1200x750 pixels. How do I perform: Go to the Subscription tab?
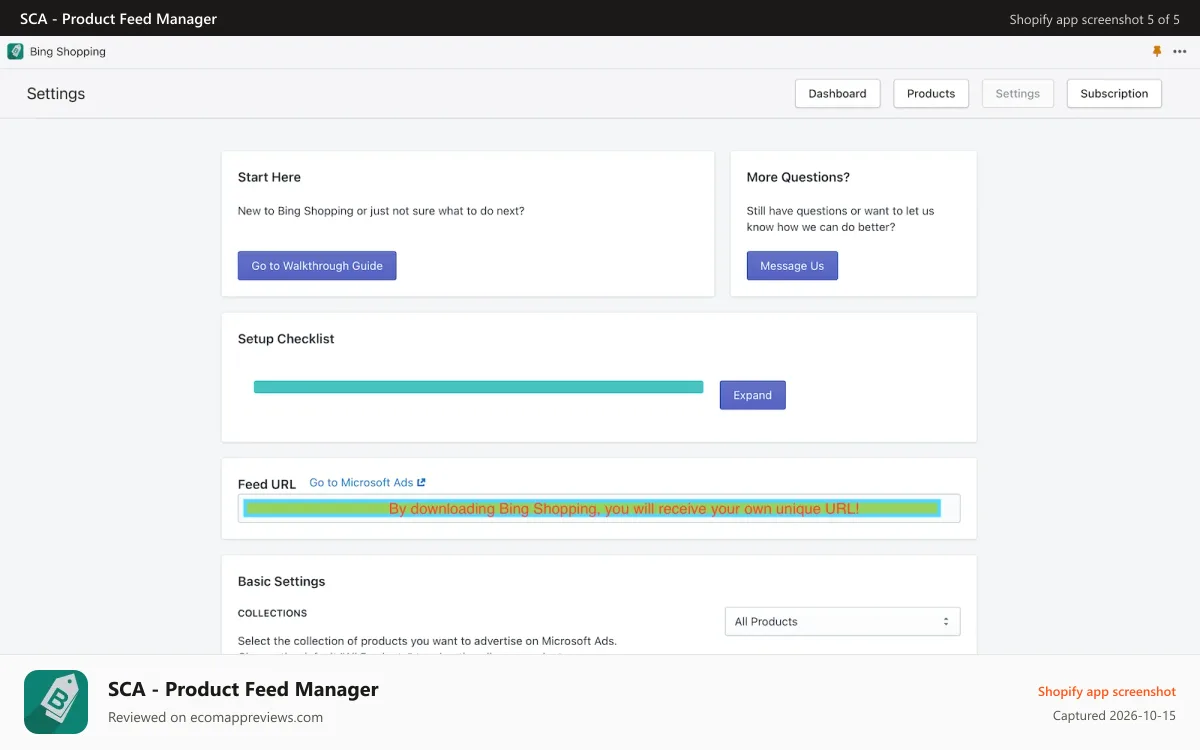click(x=1114, y=93)
